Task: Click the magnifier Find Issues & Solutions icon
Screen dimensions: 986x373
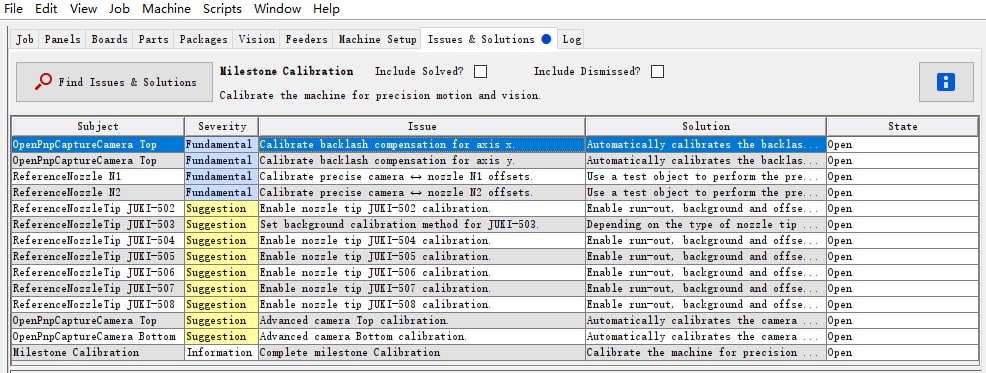Action: [43, 82]
